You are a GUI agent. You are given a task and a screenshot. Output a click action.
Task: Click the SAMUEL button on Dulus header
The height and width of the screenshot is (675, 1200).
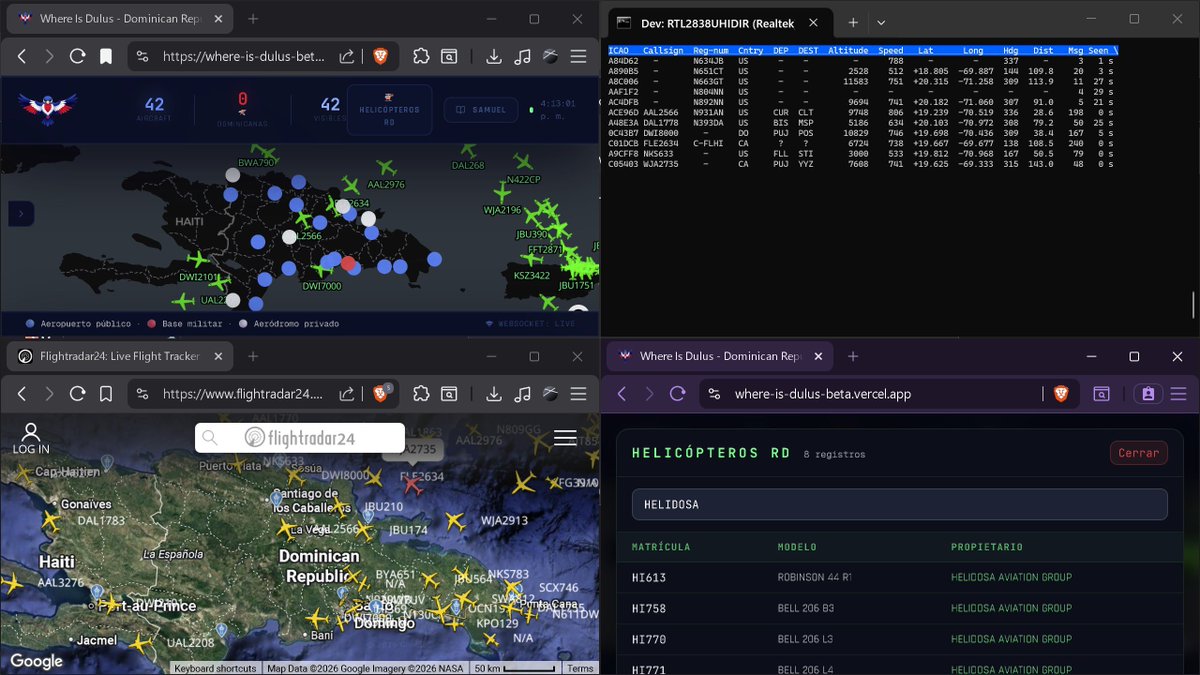point(482,110)
